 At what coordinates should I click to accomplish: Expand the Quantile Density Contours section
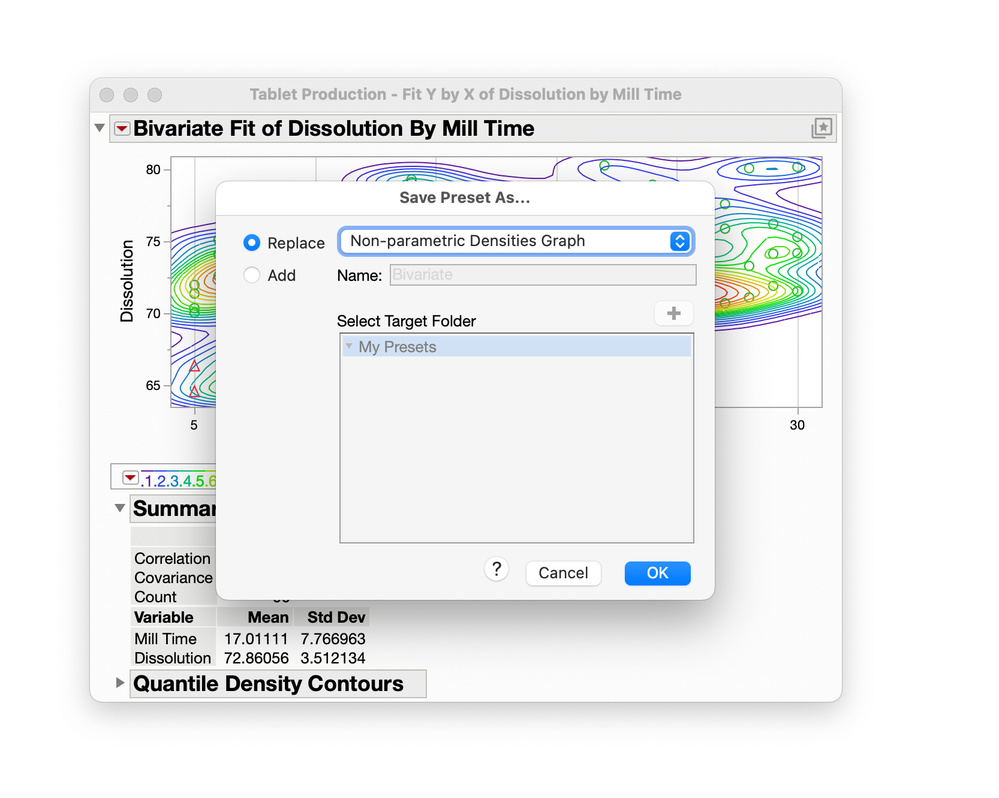click(x=120, y=684)
